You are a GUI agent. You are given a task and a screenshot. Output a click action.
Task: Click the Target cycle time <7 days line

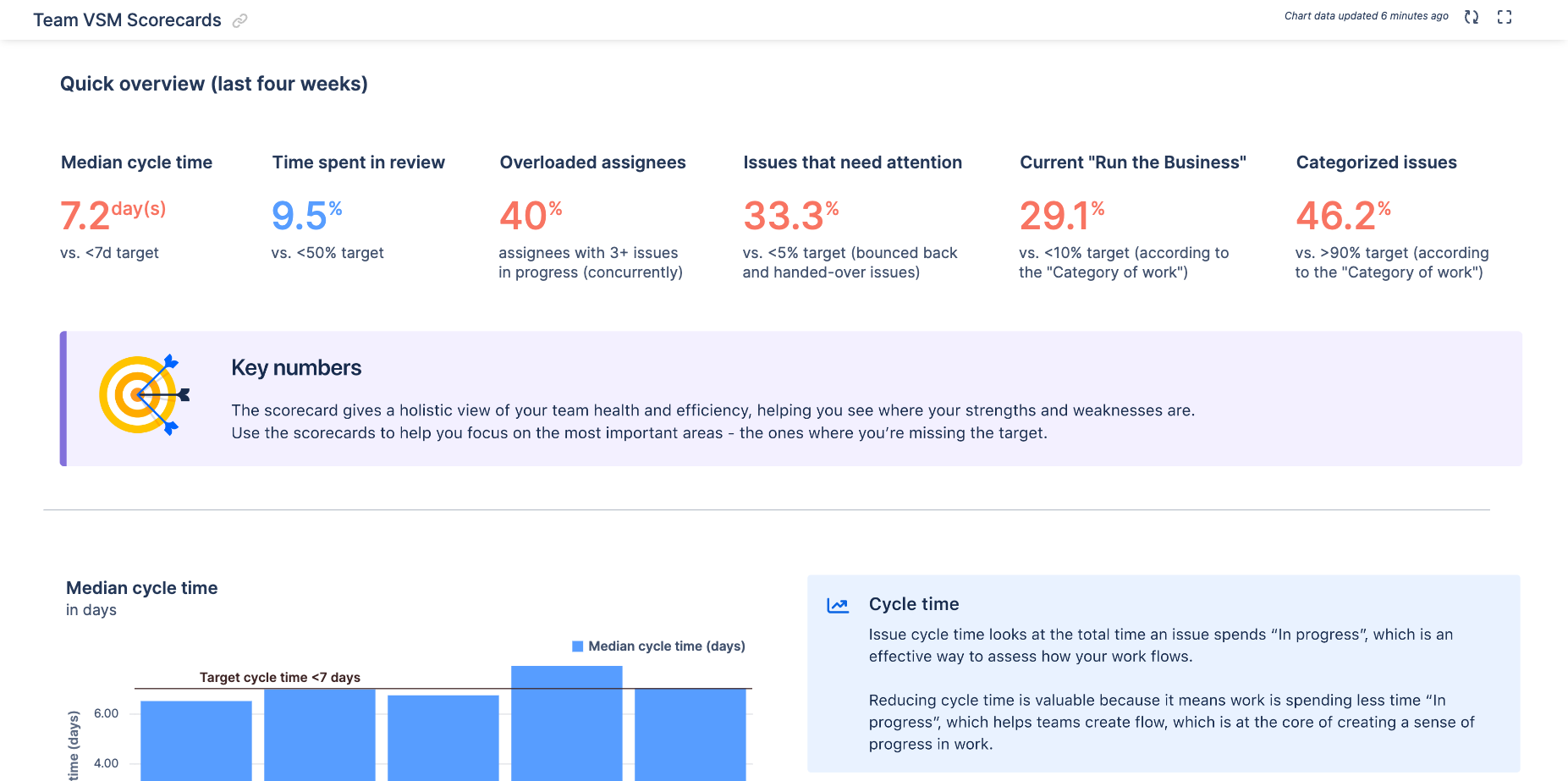(x=279, y=677)
